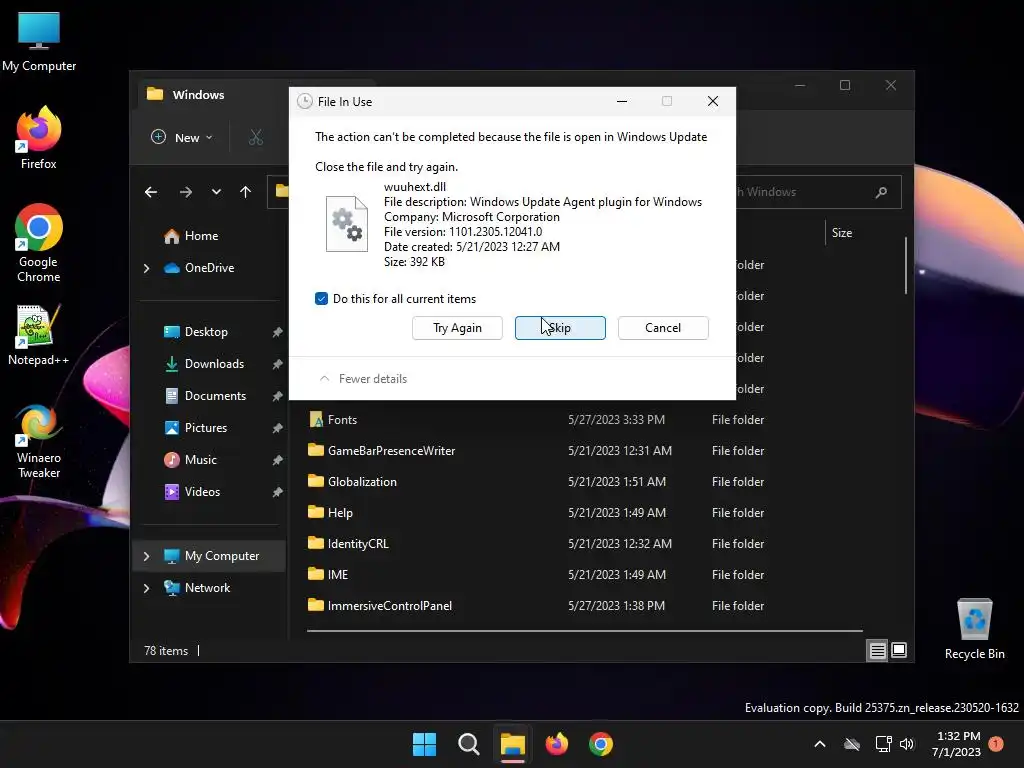The width and height of the screenshot is (1024, 768).
Task: Switch to details view layout icon
Action: 877,650
